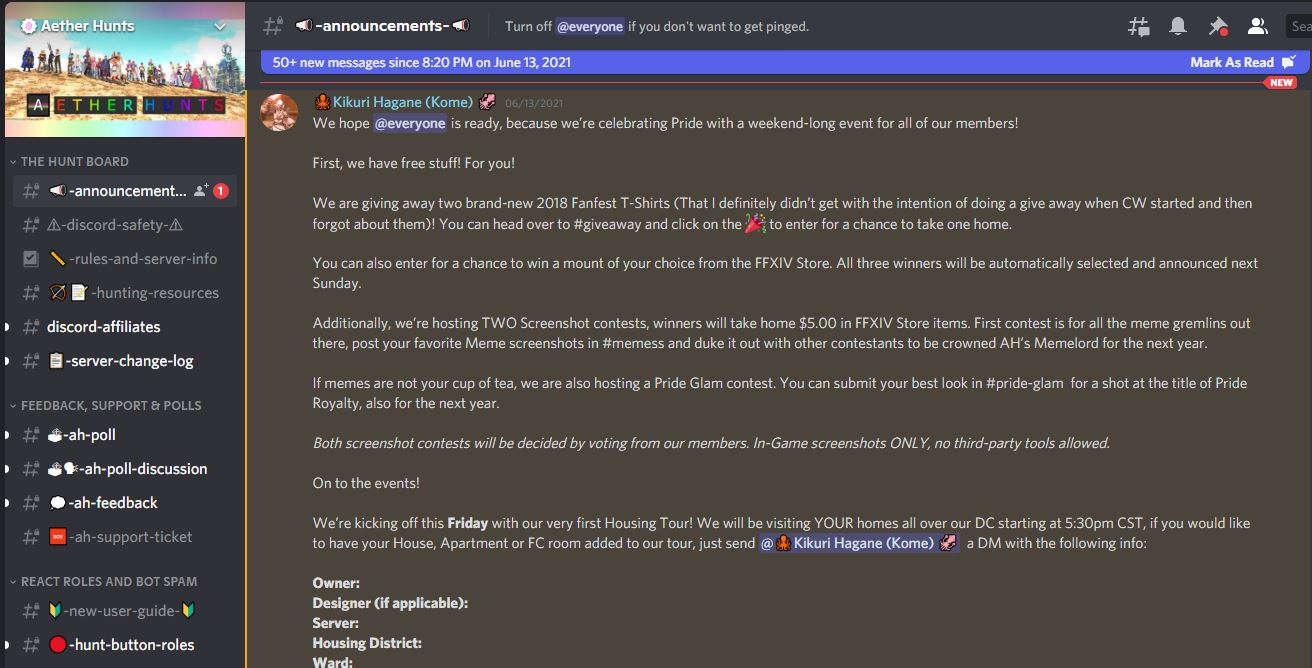Viewport: 1312px width, 668px height.
Task: Open notification settings bell icon
Action: 1178,27
